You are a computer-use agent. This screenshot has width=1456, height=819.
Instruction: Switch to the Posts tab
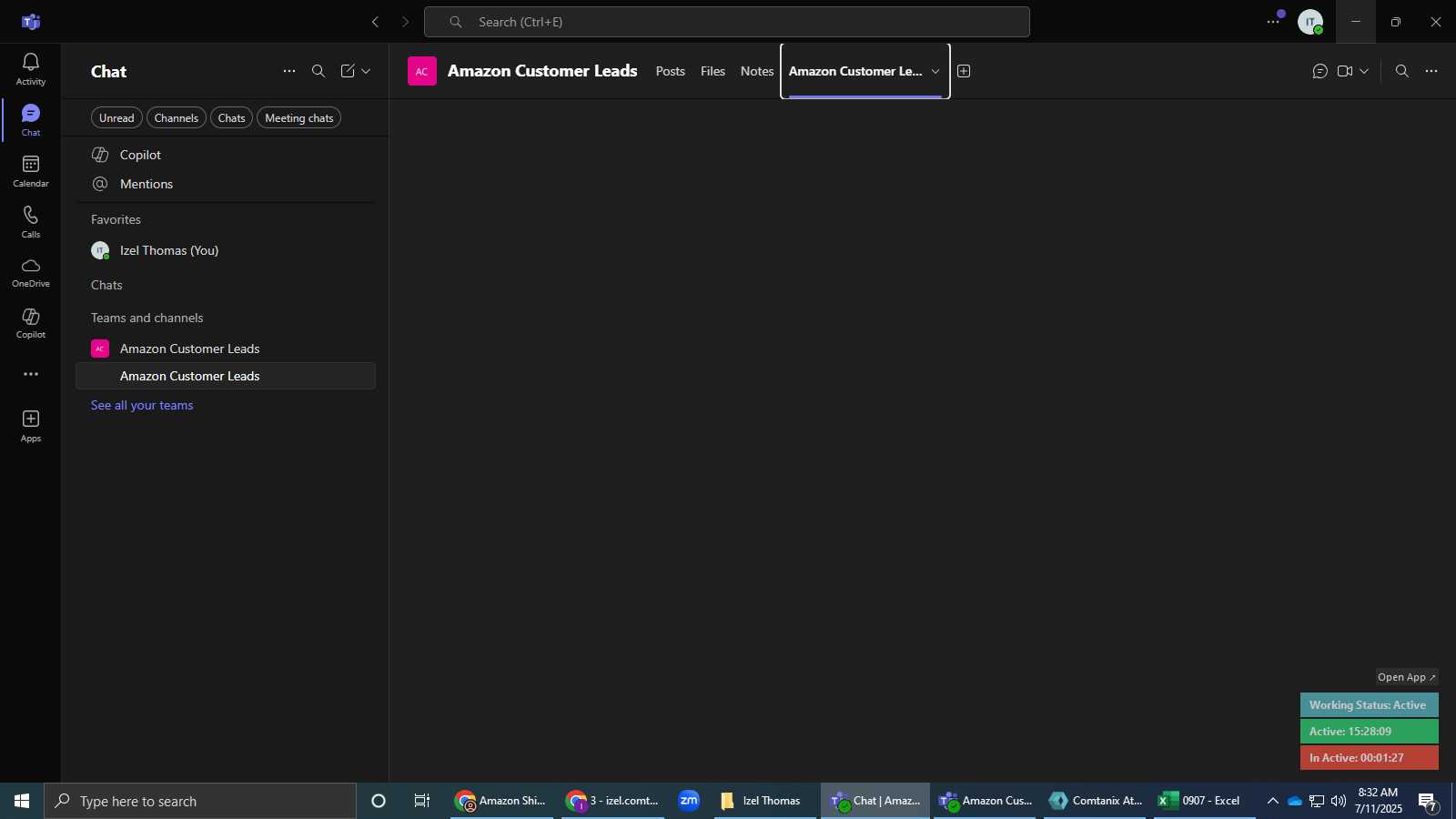click(671, 71)
